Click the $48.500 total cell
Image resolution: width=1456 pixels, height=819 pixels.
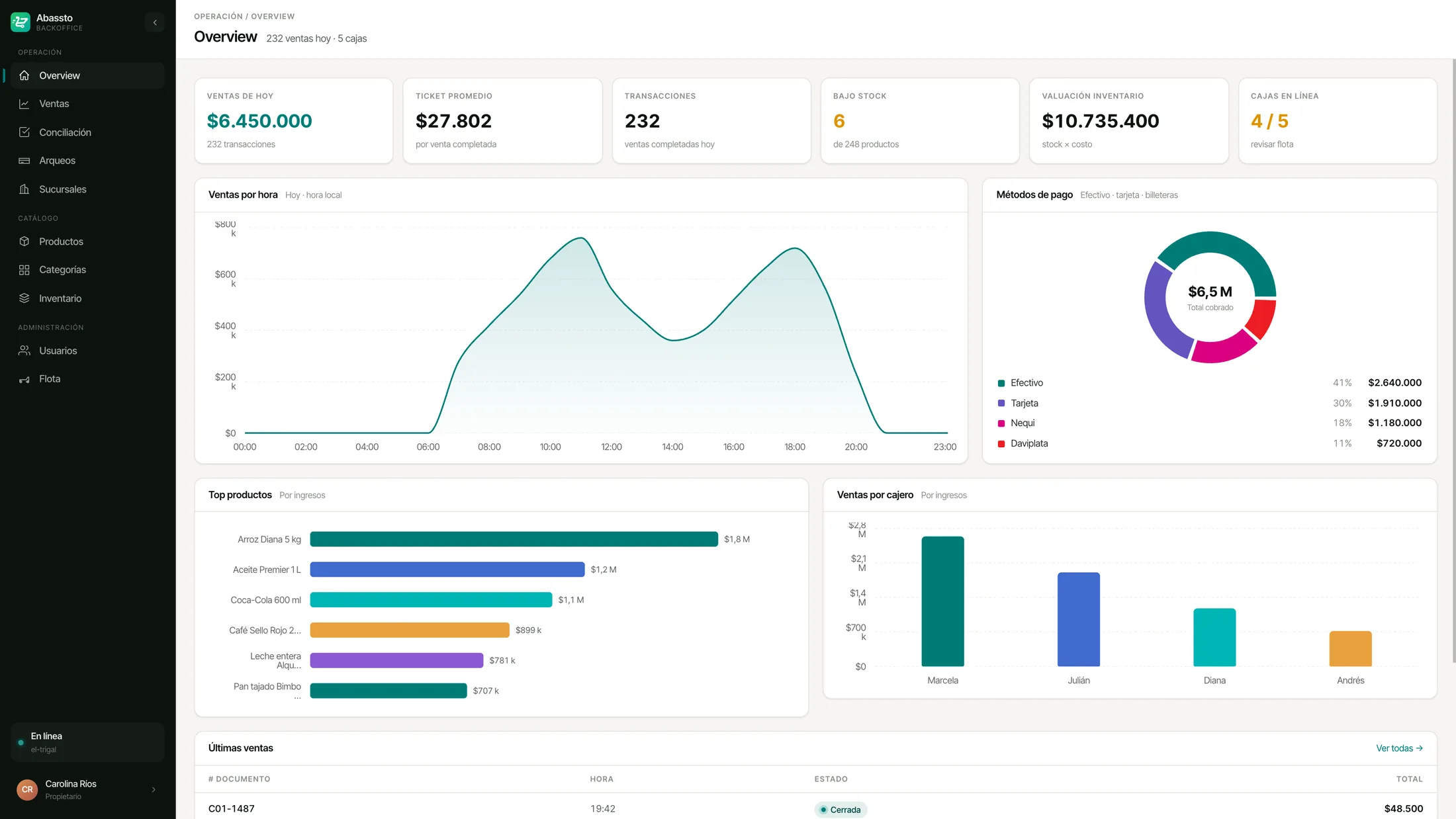tap(1404, 808)
